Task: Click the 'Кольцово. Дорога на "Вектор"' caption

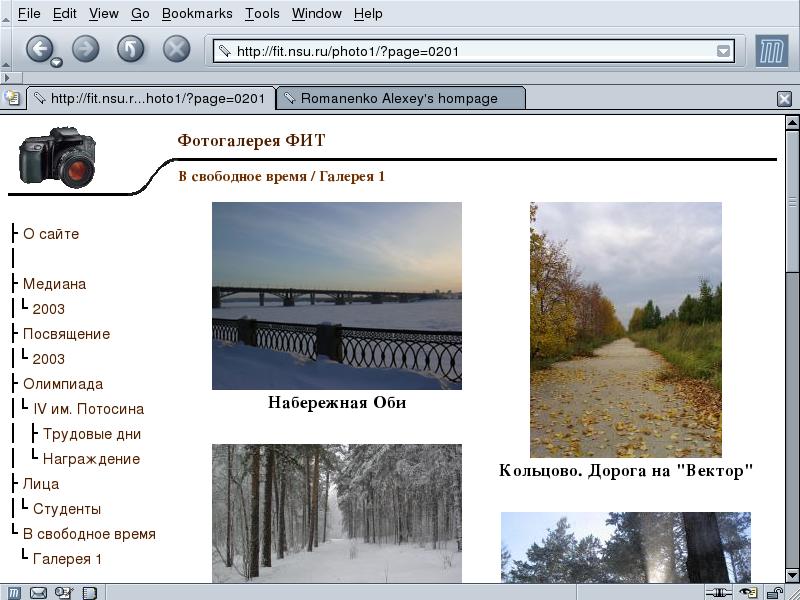Action: point(626,470)
